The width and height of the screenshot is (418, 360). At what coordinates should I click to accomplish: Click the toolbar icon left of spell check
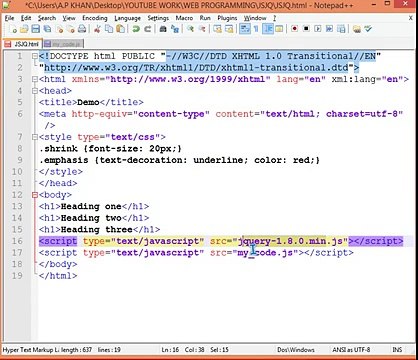click(x=357, y=29)
